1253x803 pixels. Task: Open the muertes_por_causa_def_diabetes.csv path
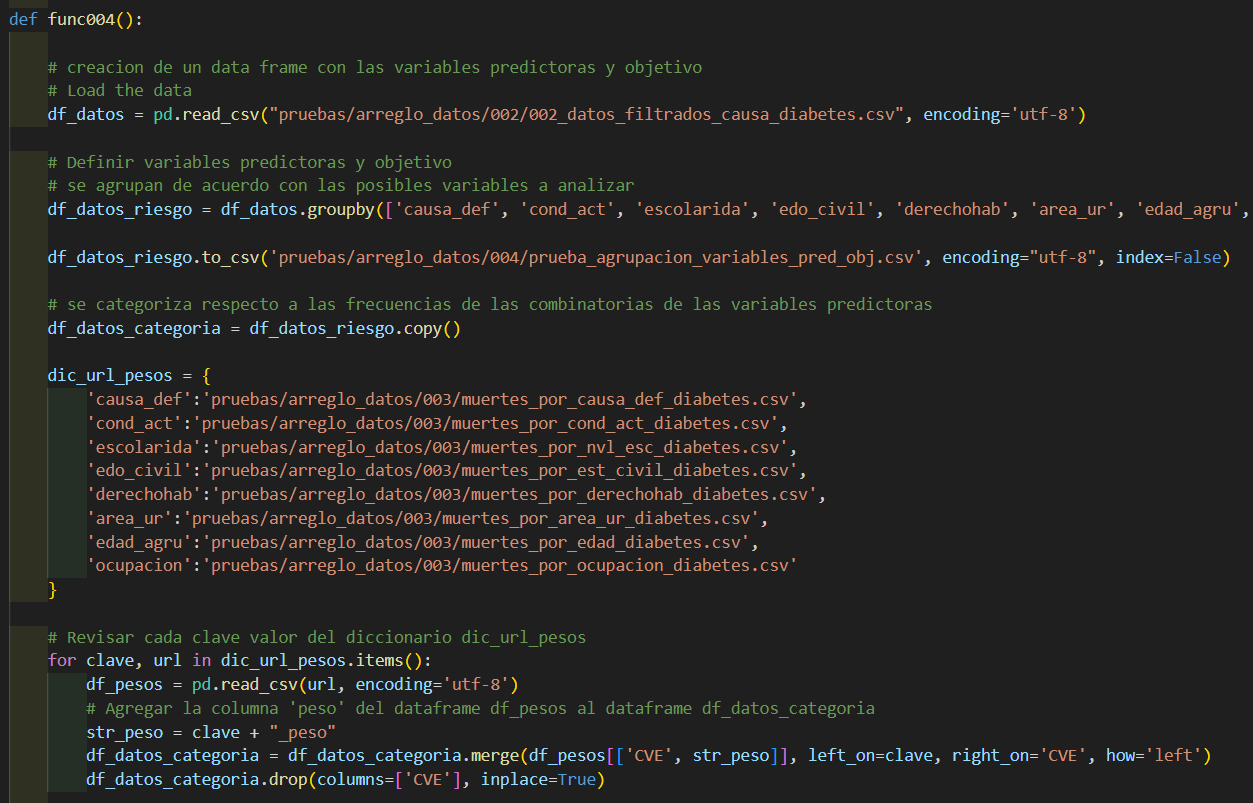click(505, 399)
